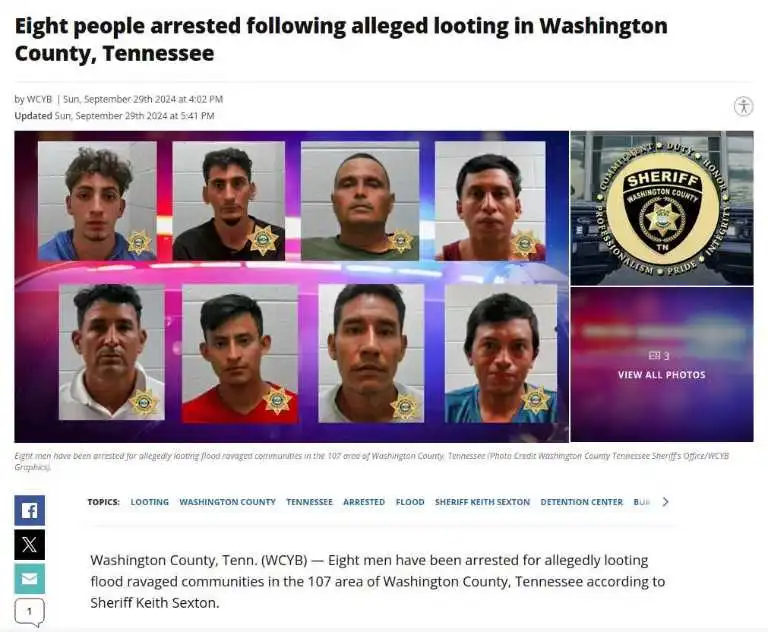
Task: Open the LOOTING topic tag
Action: pyautogui.click(x=149, y=502)
